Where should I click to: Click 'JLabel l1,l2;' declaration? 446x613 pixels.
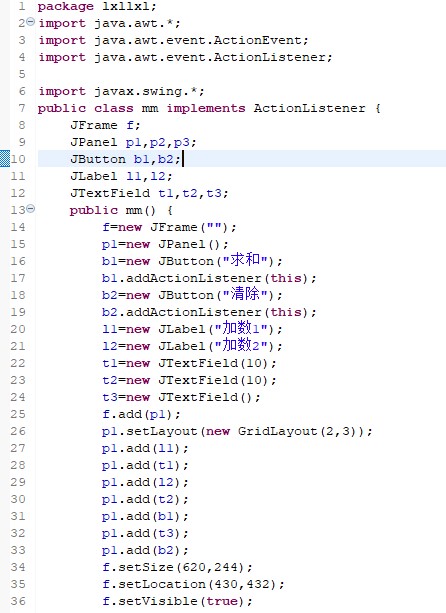pos(121,176)
